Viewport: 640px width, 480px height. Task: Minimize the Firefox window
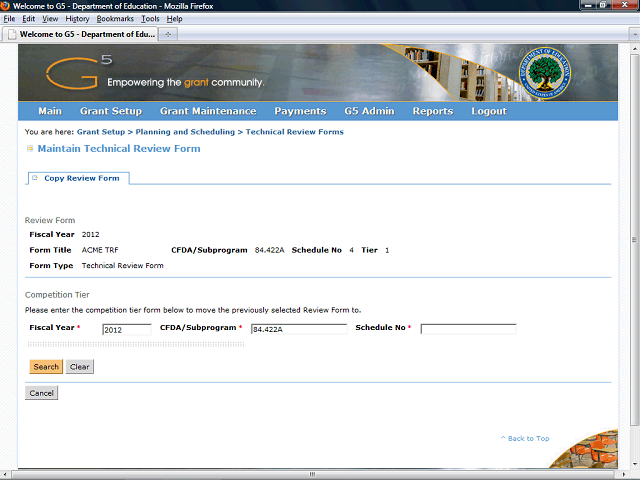(x=589, y=5)
